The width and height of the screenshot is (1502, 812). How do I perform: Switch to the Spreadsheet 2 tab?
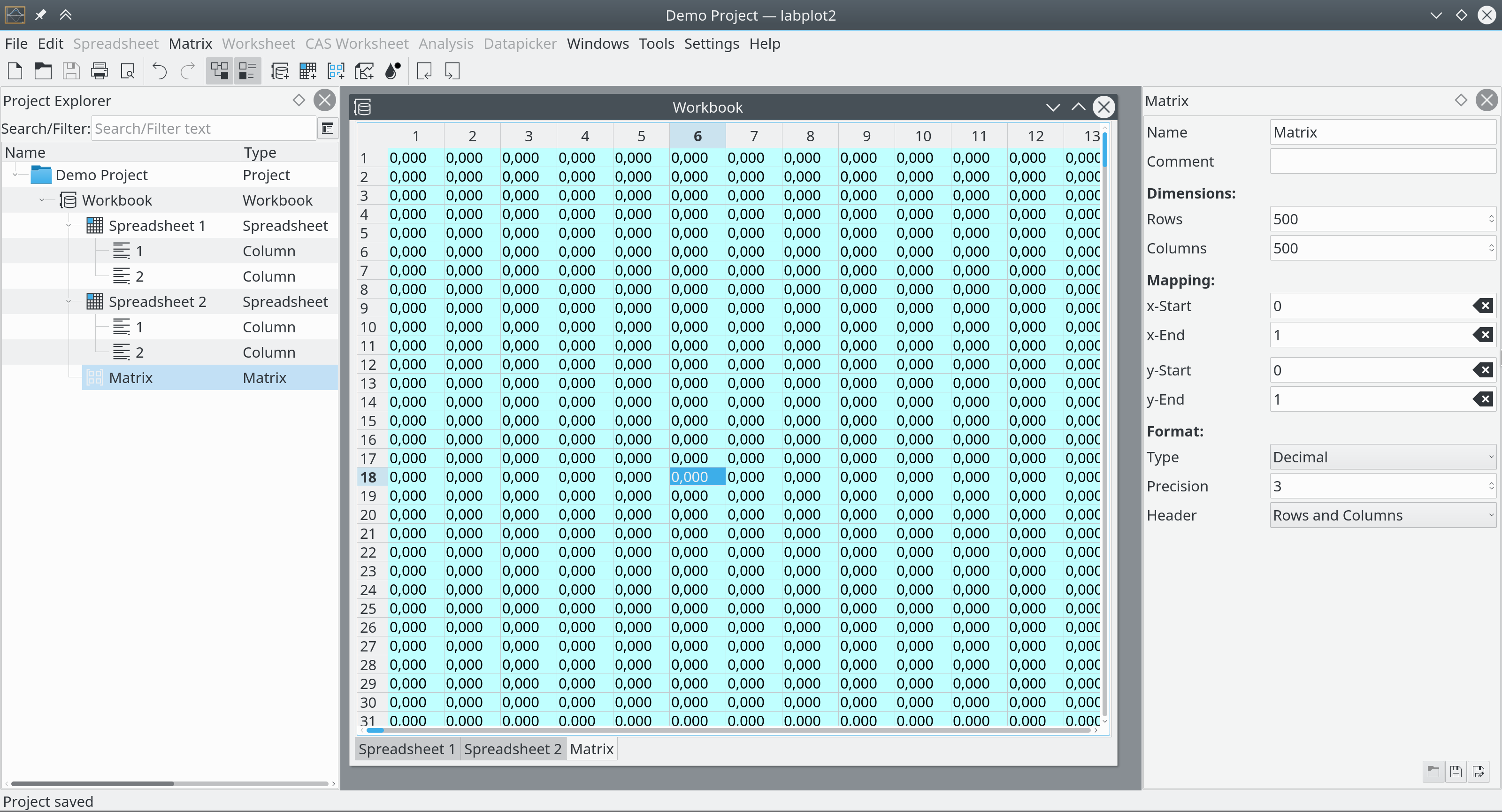(513, 749)
